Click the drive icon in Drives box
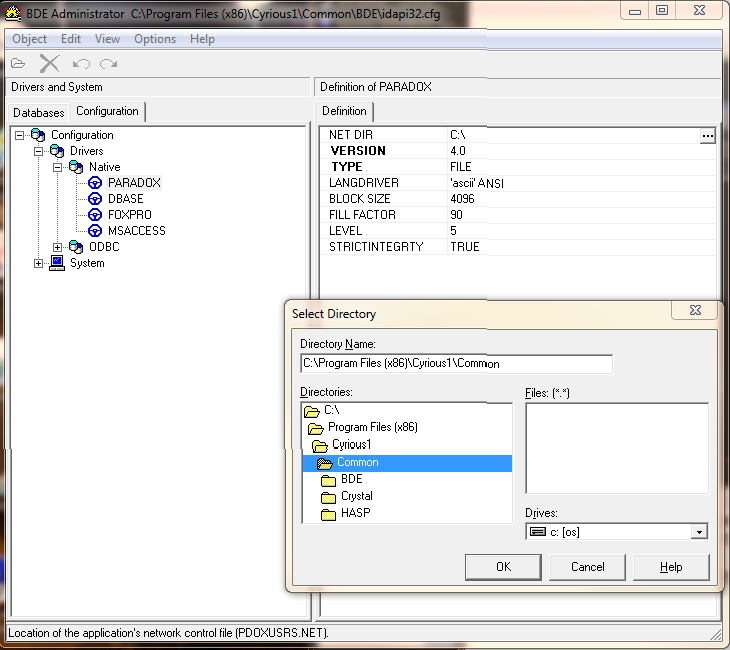The height and width of the screenshot is (650, 730). (538, 532)
